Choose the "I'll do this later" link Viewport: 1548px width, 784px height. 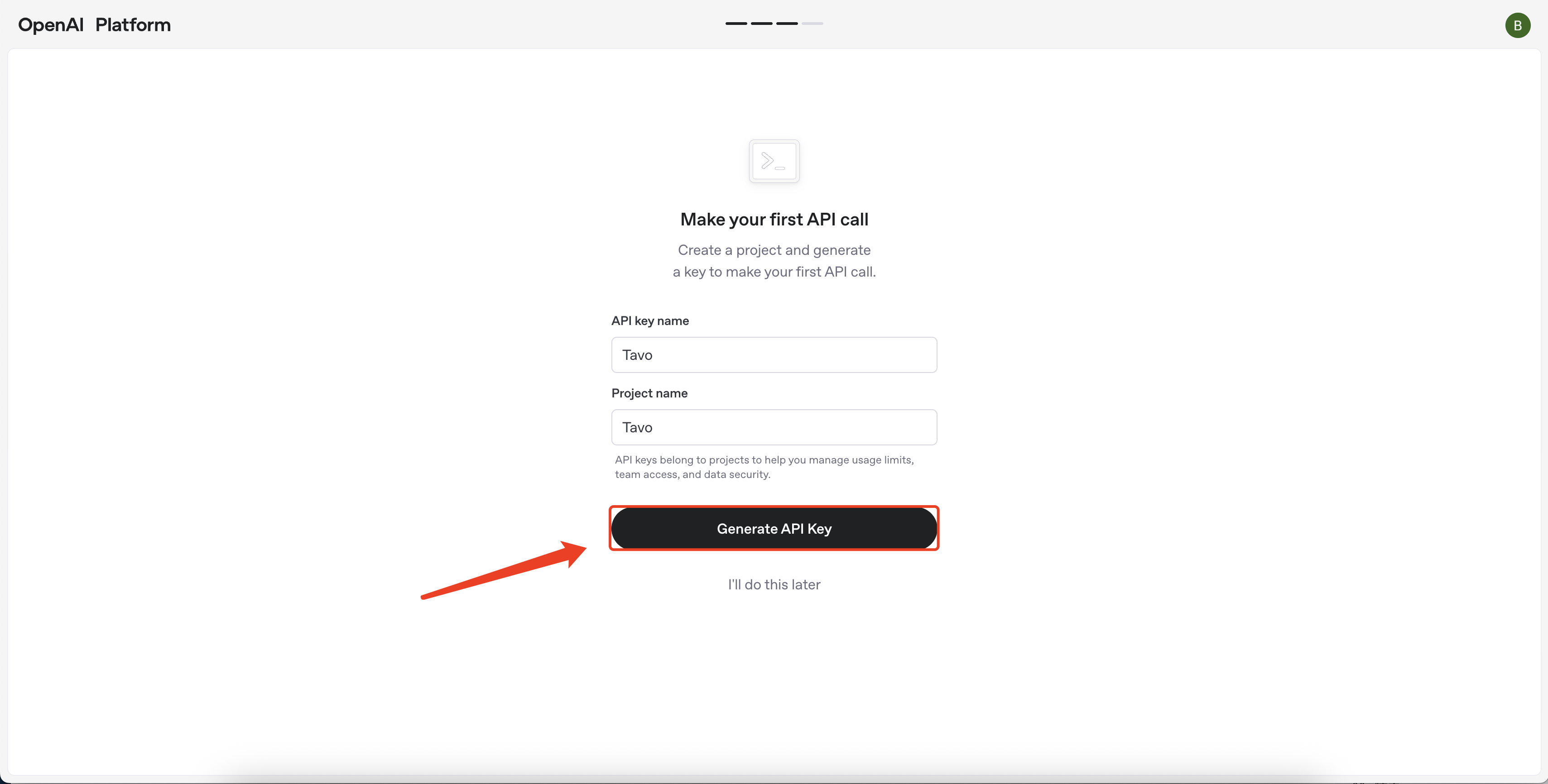pyautogui.click(x=774, y=584)
